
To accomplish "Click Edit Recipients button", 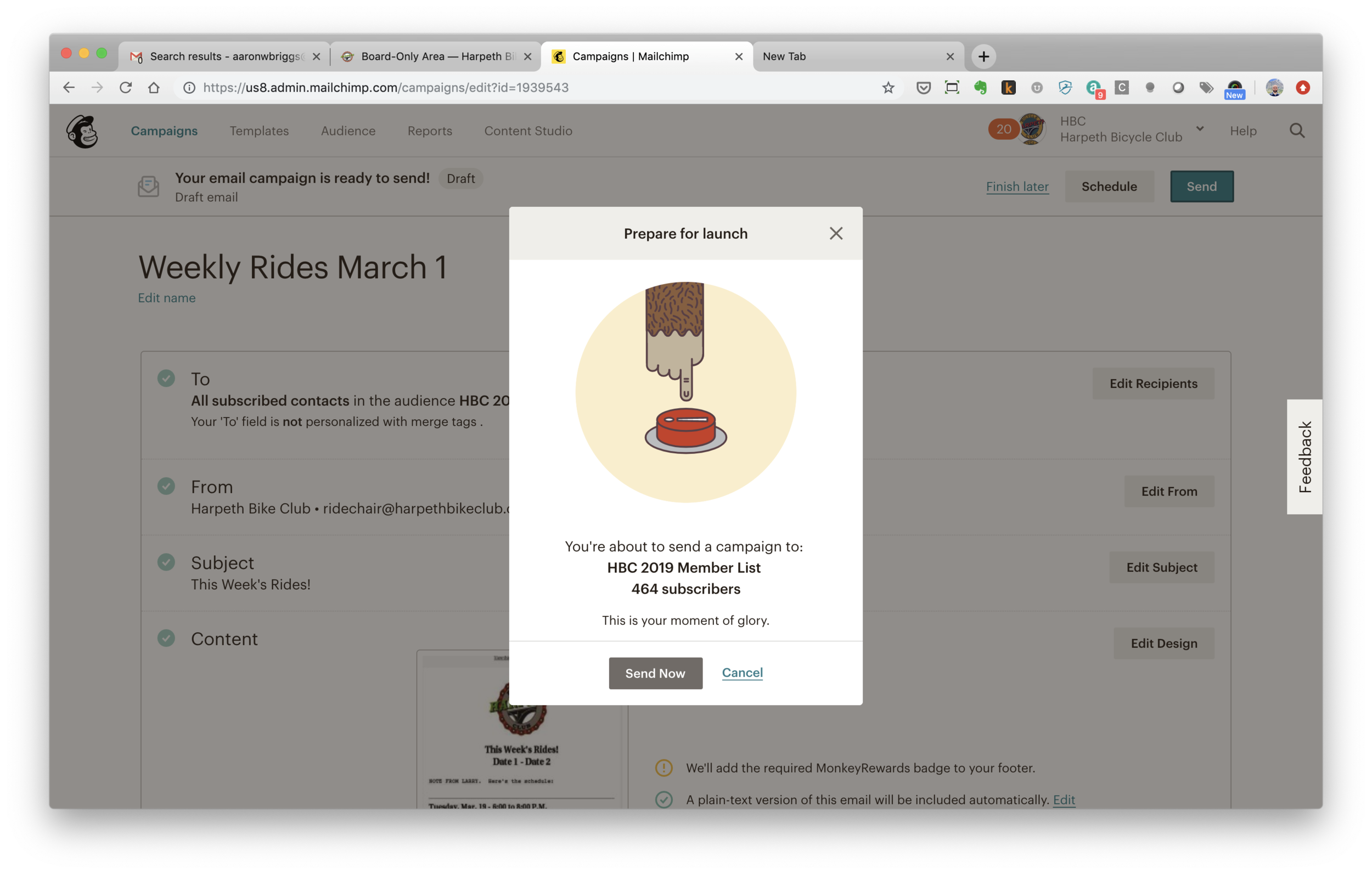I will pyautogui.click(x=1153, y=384).
